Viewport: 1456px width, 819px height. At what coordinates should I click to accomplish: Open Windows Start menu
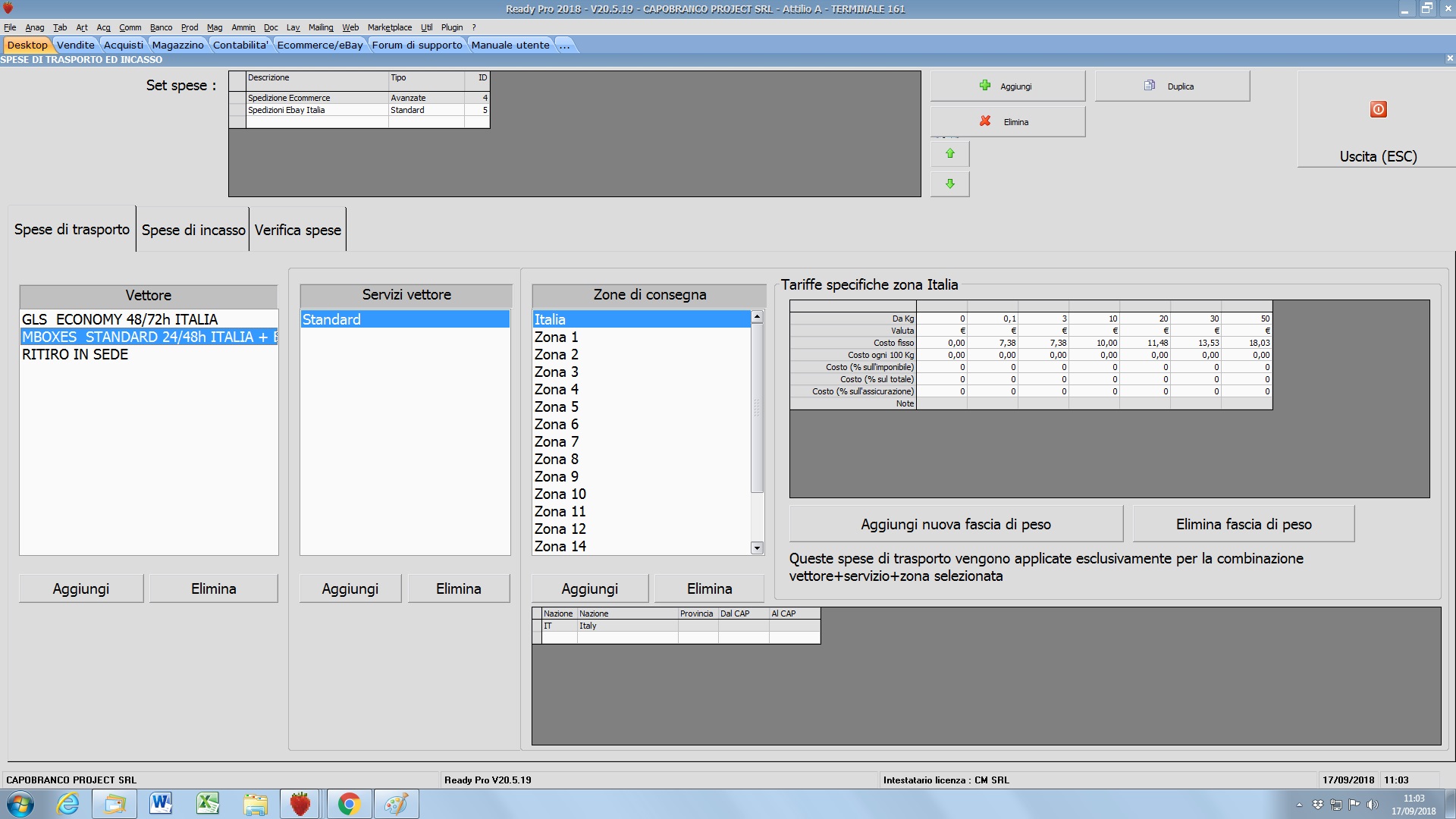20,804
